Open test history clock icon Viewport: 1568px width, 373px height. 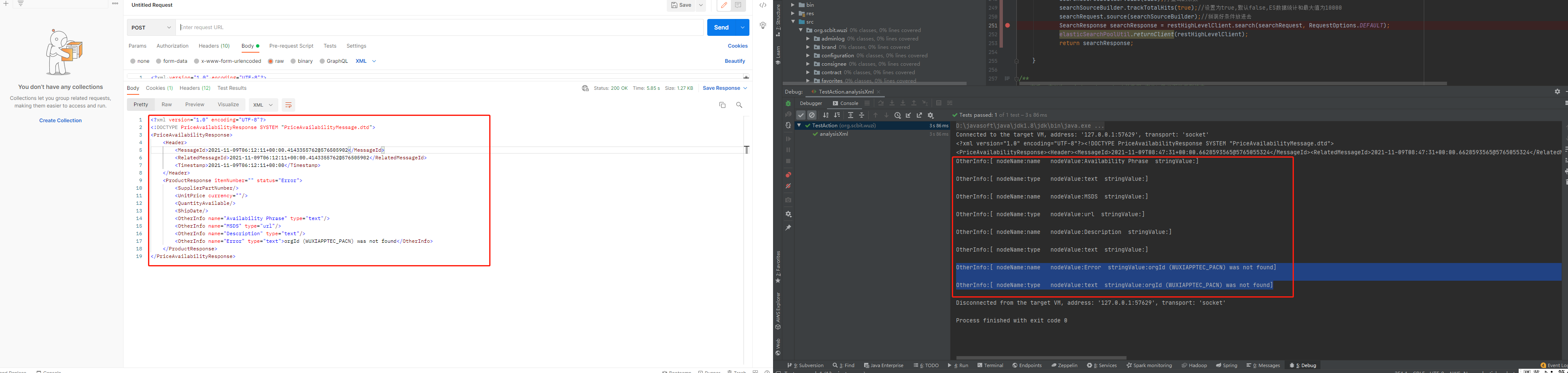tap(898, 115)
